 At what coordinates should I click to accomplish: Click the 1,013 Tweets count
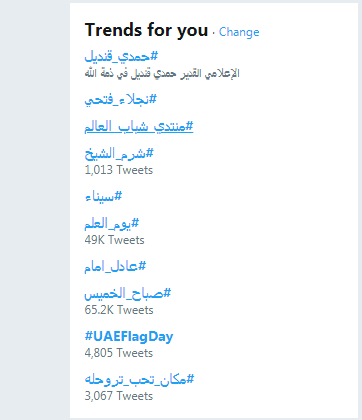pyautogui.click(x=119, y=170)
